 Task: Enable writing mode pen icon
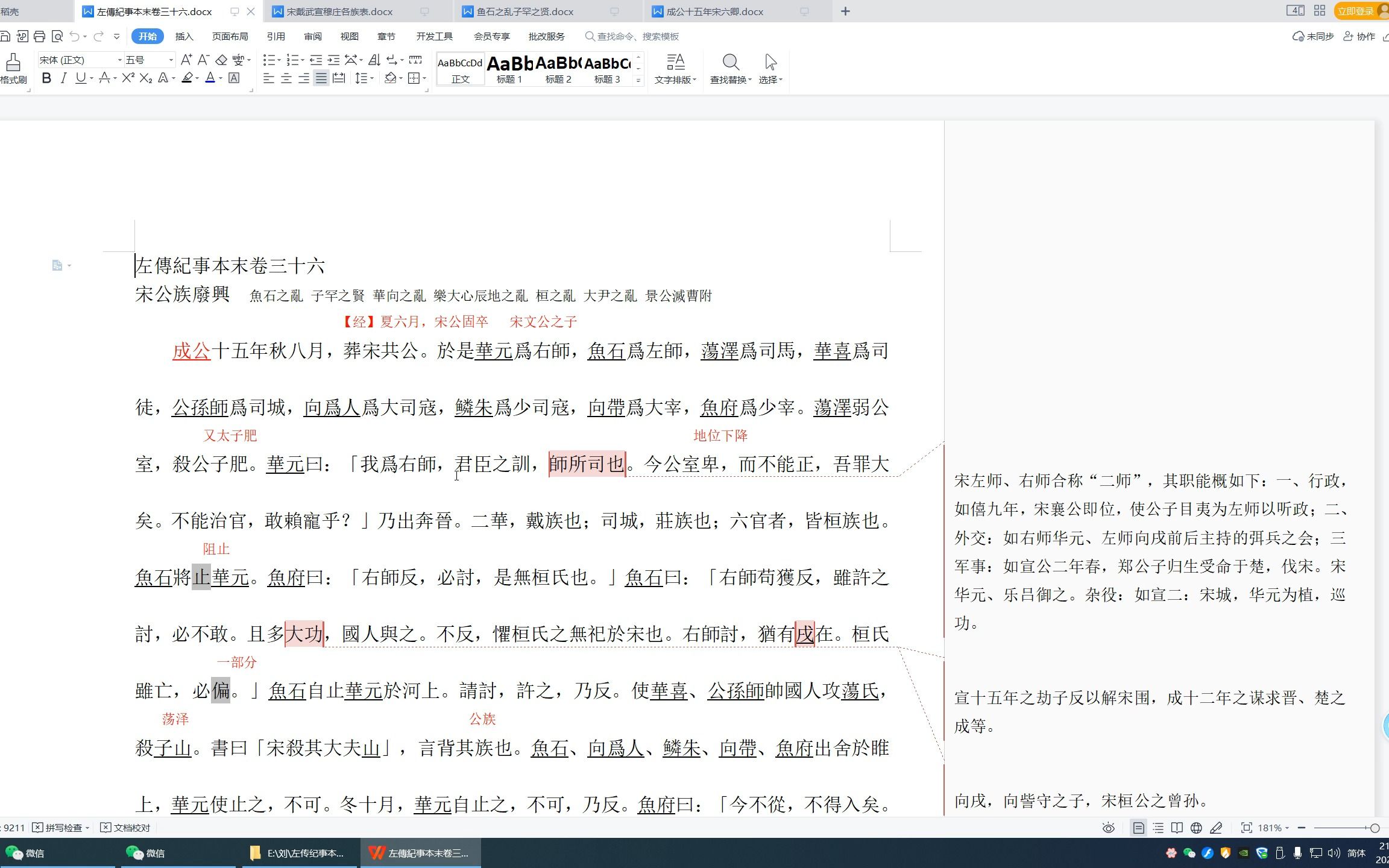tap(1216, 828)
